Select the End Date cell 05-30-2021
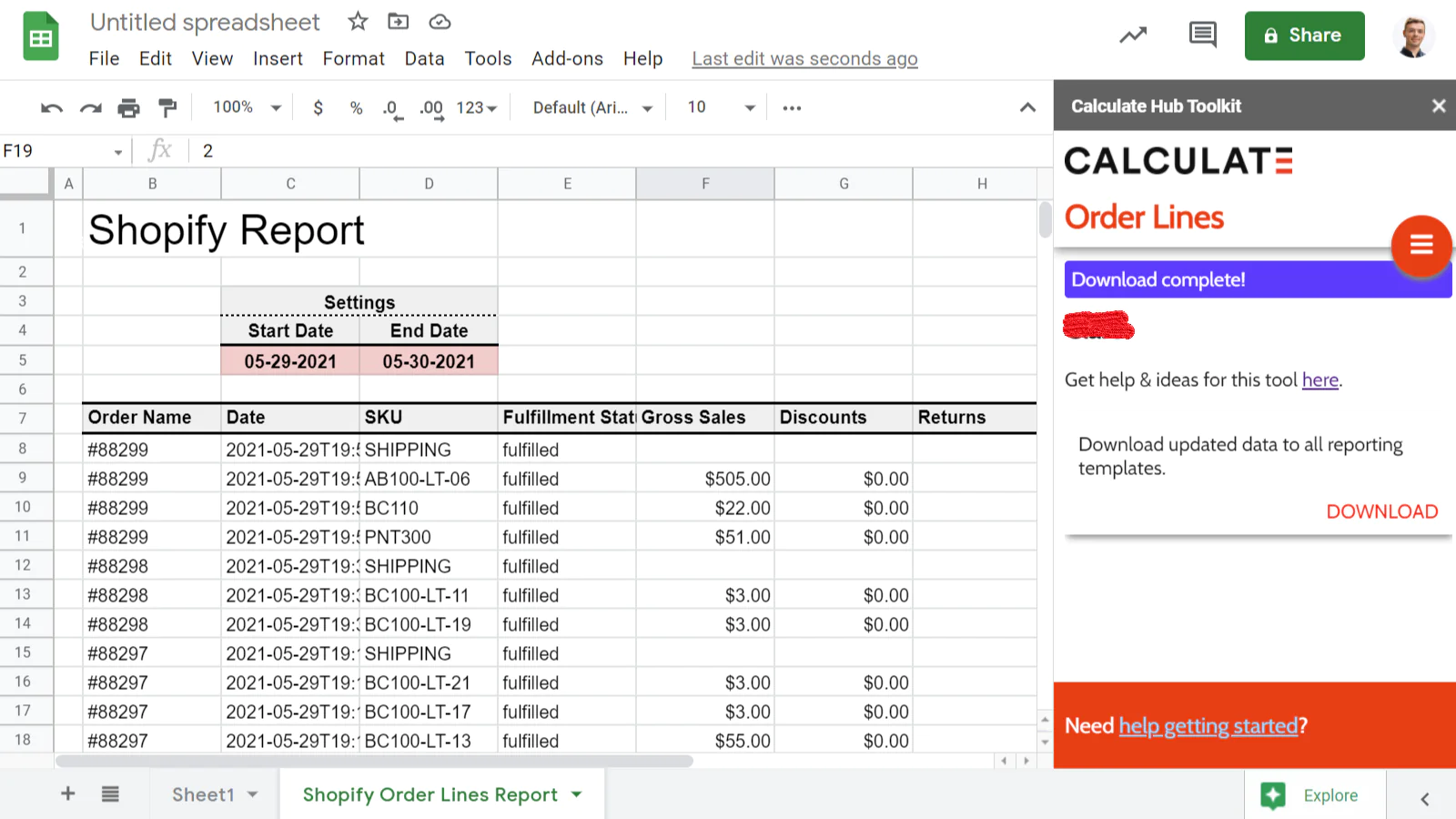This screenshot has height=819, width=1456. tap(429, 361)
